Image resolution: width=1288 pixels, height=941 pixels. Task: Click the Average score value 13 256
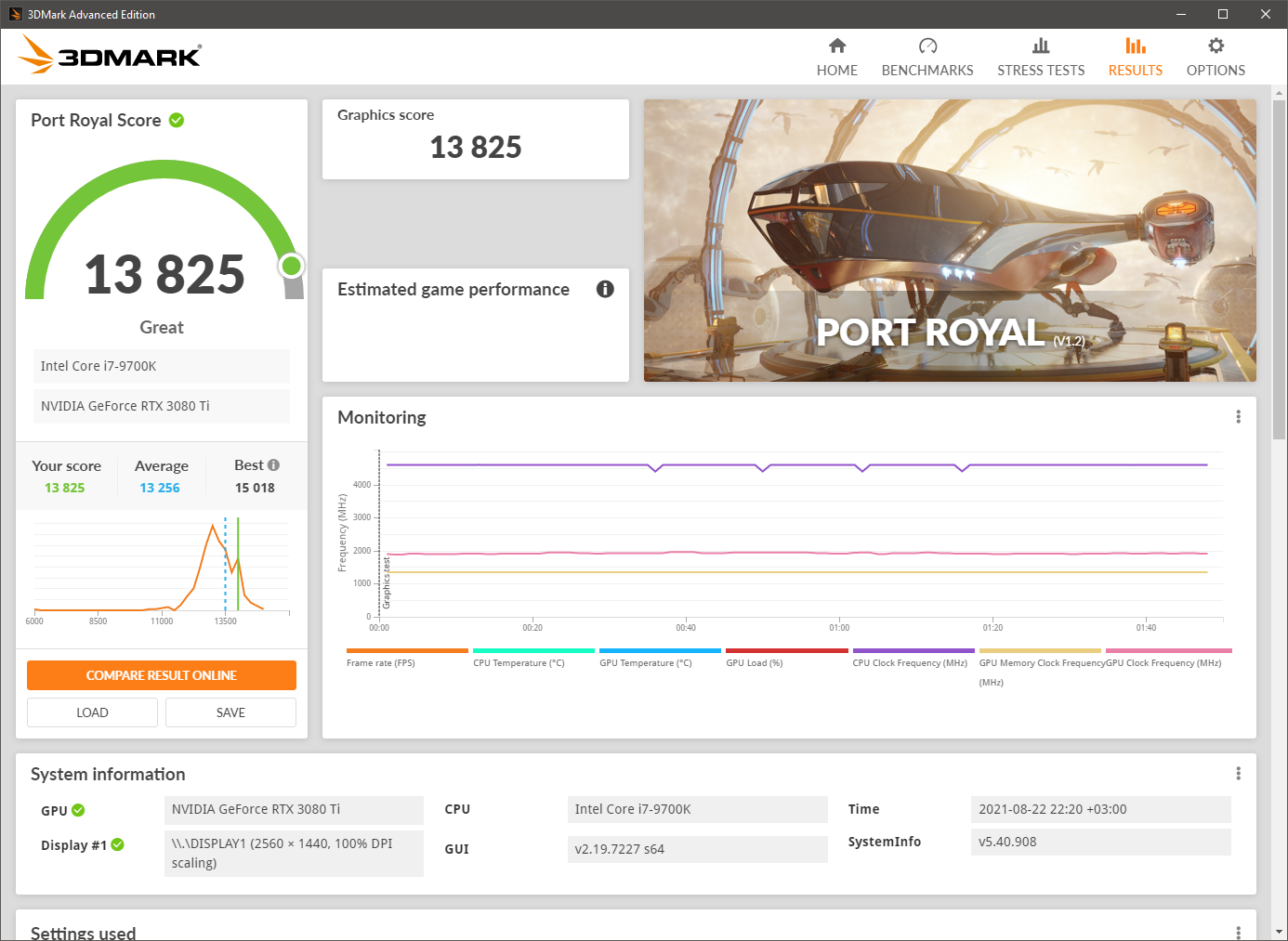click(x=160, y=488)
